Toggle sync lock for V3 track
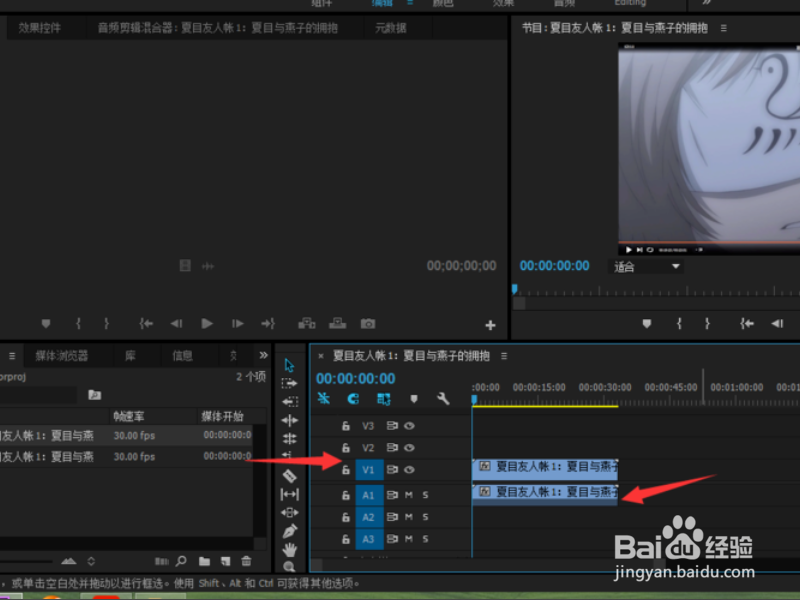Viewport: 800px width, 600px height. (392, 426)
